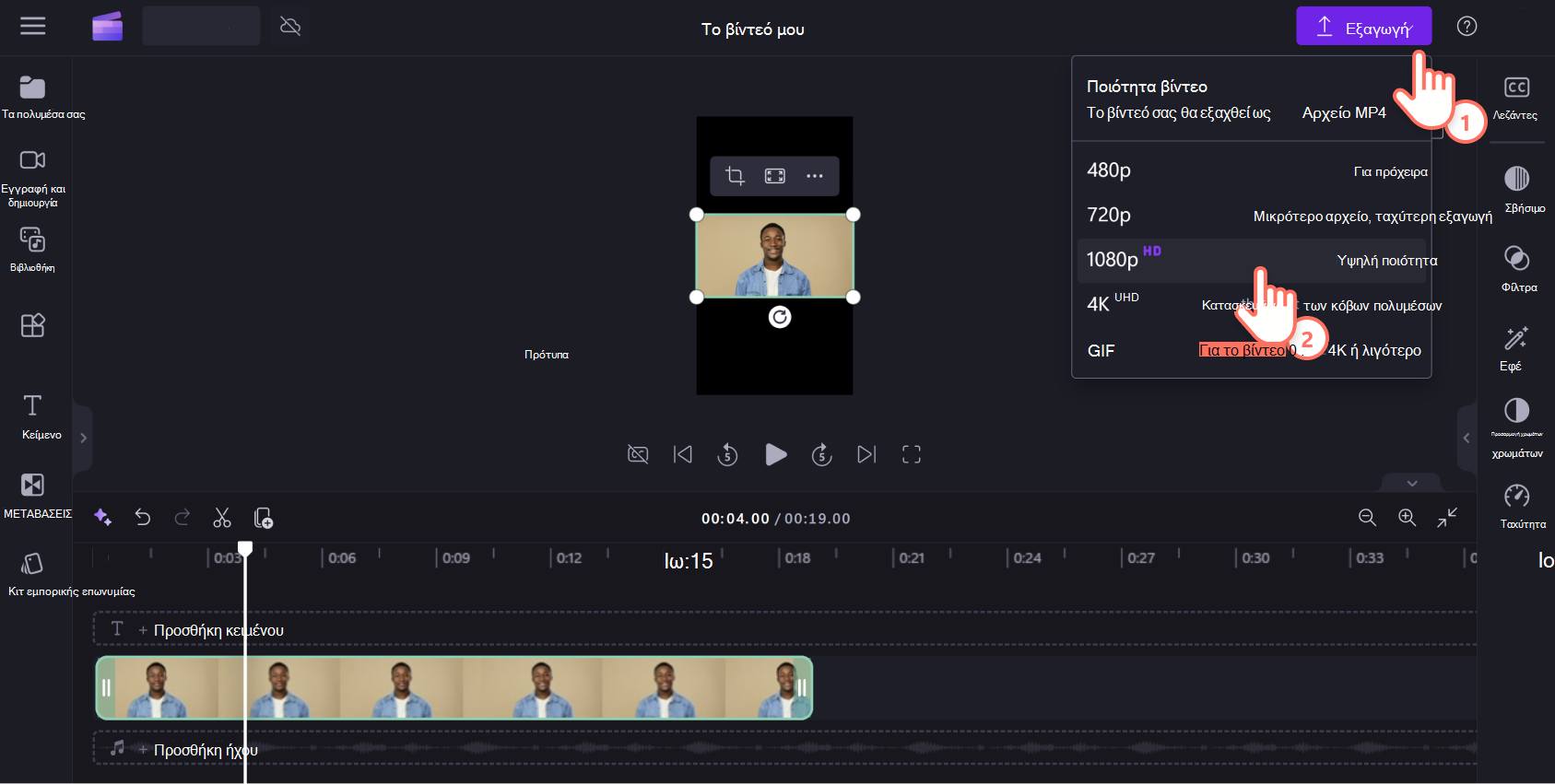Screen dimensions: 1555x784
Task: Open the Λεζάντες captions panel
Action: point(1515,99)
